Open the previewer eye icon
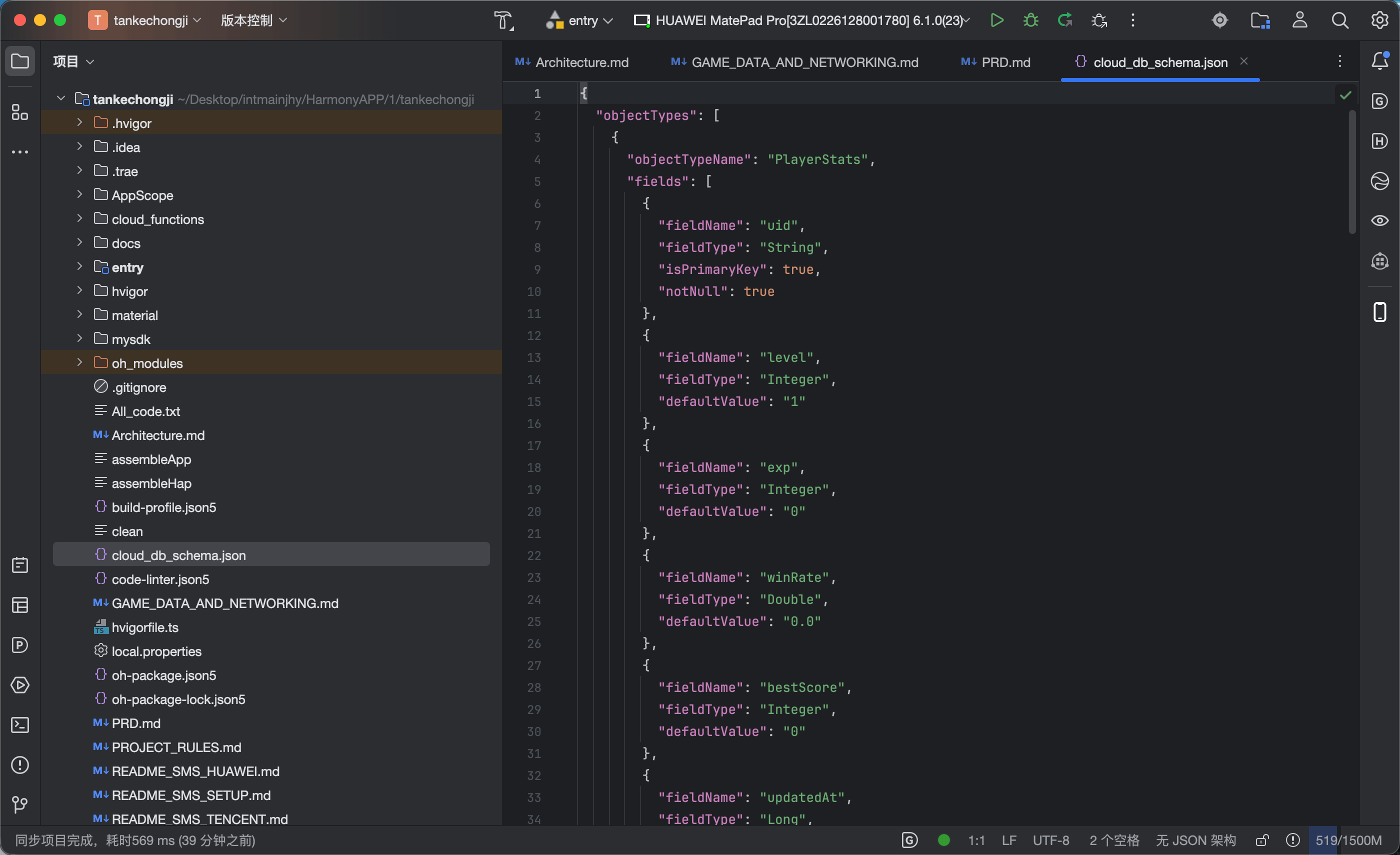This screenshot has width=1400, height=855. (x=1379, y=220)
